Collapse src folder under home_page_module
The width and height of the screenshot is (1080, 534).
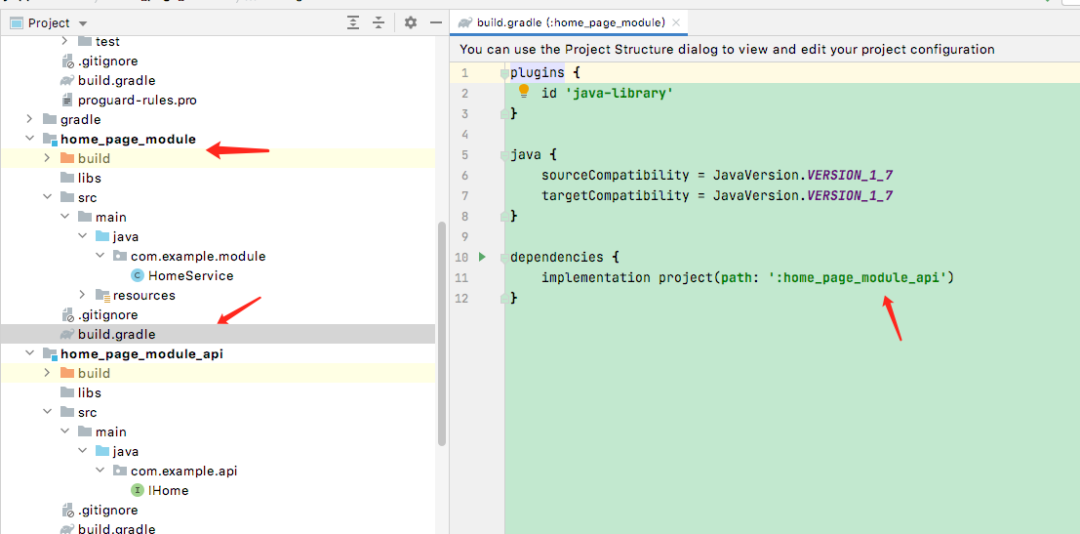click(x=48, y=197)
